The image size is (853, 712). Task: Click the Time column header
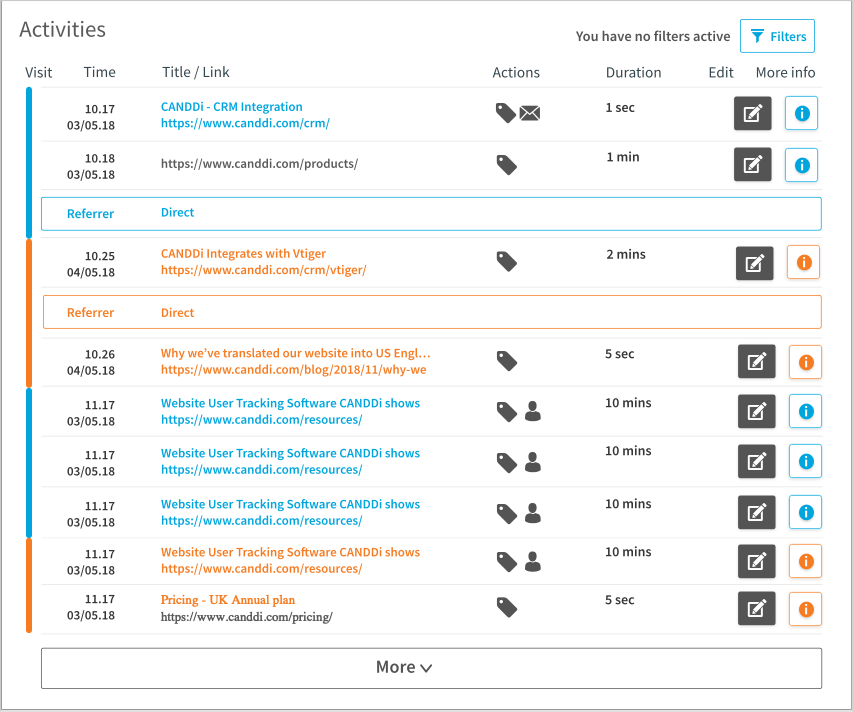coord(100,72)
